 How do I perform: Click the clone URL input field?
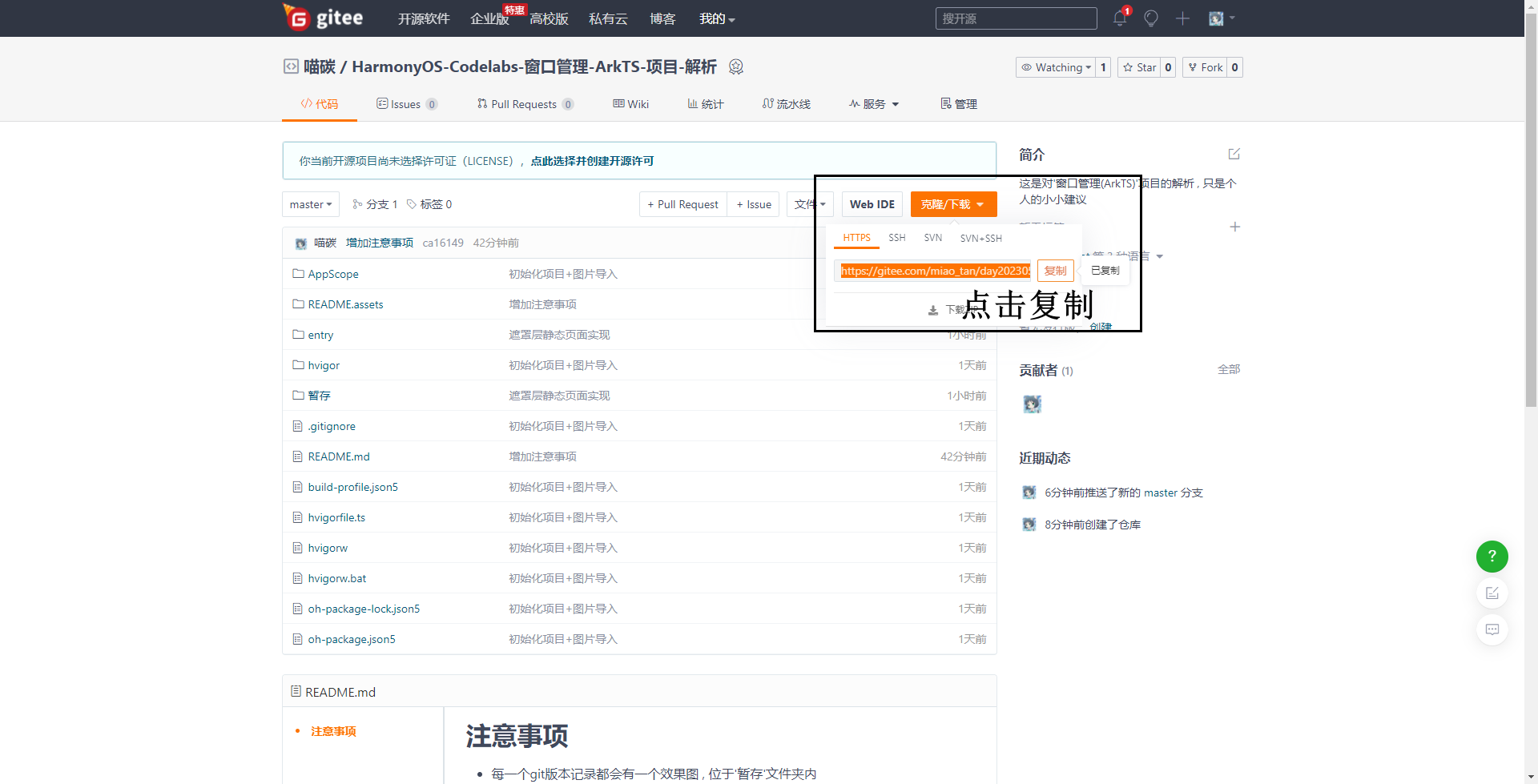932,271
